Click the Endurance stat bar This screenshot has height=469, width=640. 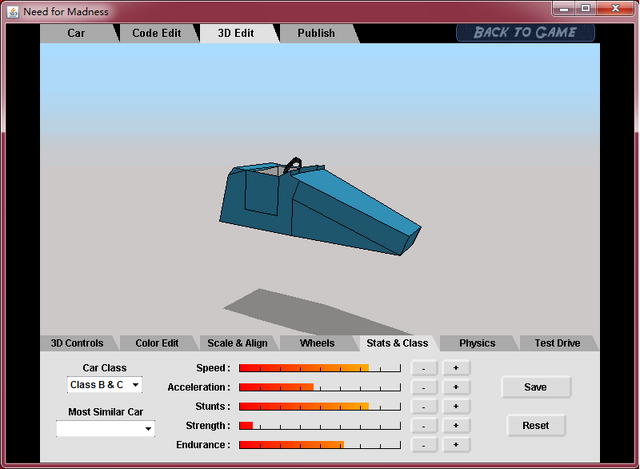point(320,445)
